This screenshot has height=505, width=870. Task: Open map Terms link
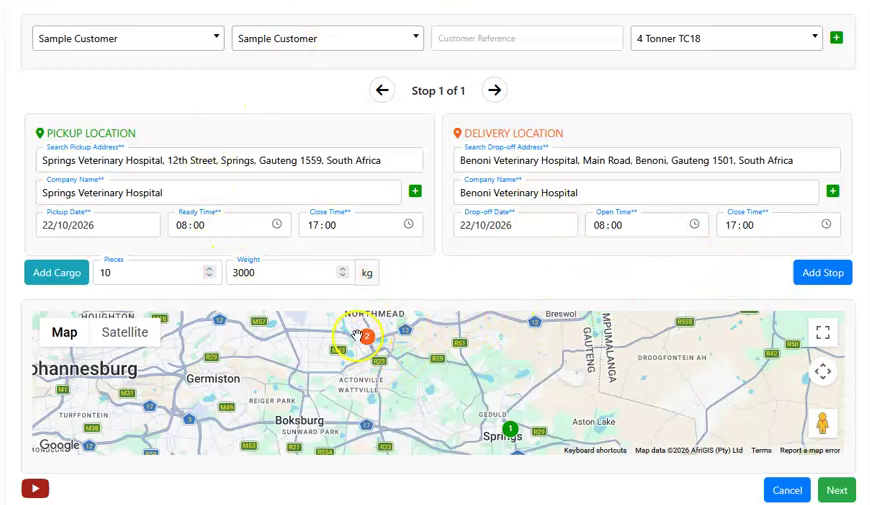click(761, 451)
